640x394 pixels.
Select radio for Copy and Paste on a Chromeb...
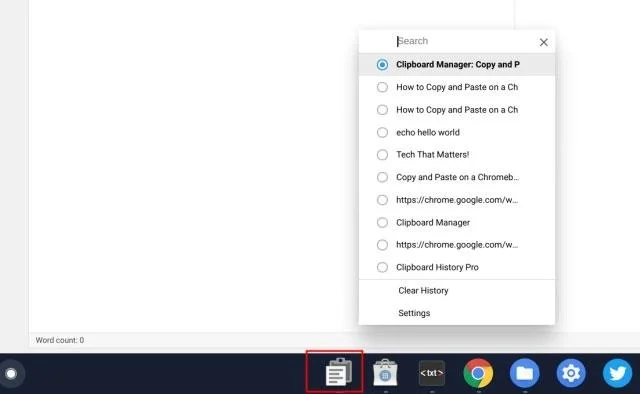(x=382, y=177)
